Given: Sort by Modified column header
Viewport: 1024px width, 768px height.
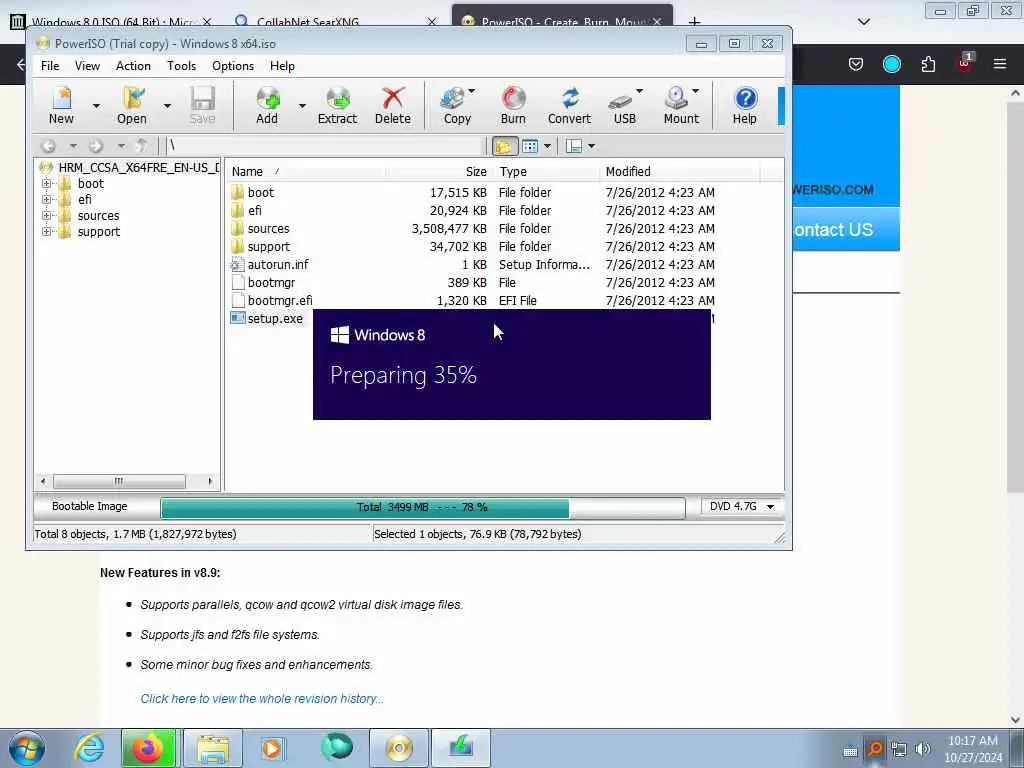Looking at the screenshot, I should 680,172.
